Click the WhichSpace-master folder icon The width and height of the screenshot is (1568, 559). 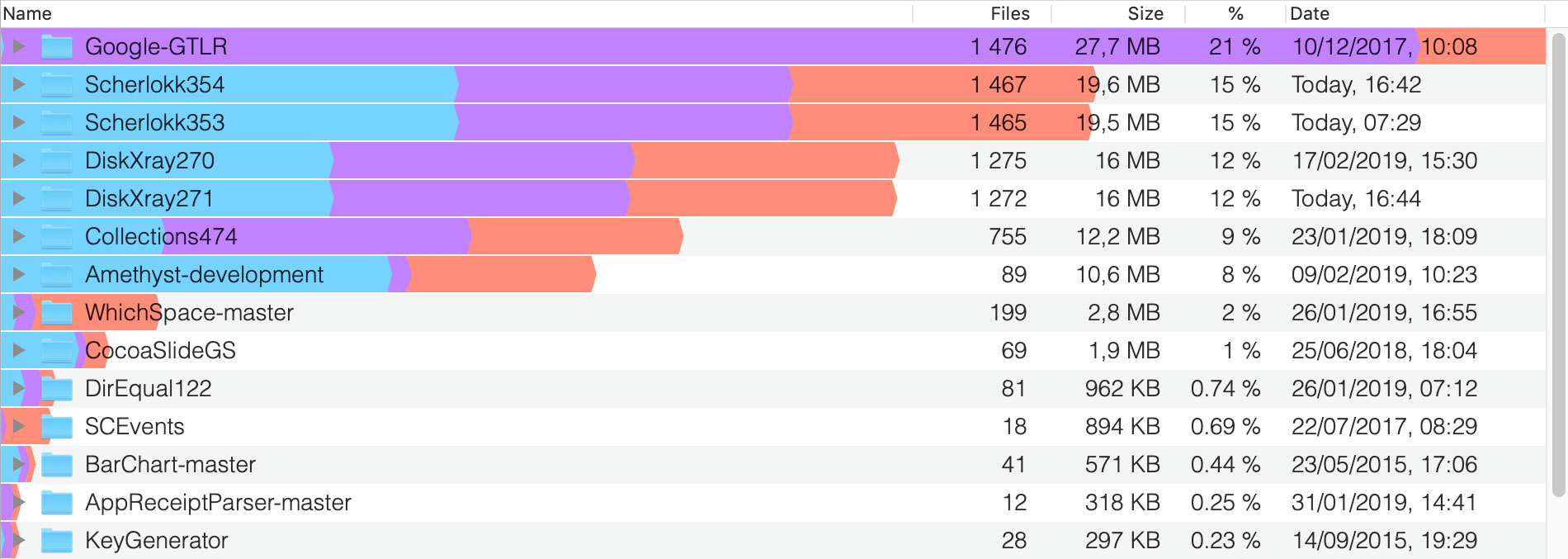click(x=57, y=313)
